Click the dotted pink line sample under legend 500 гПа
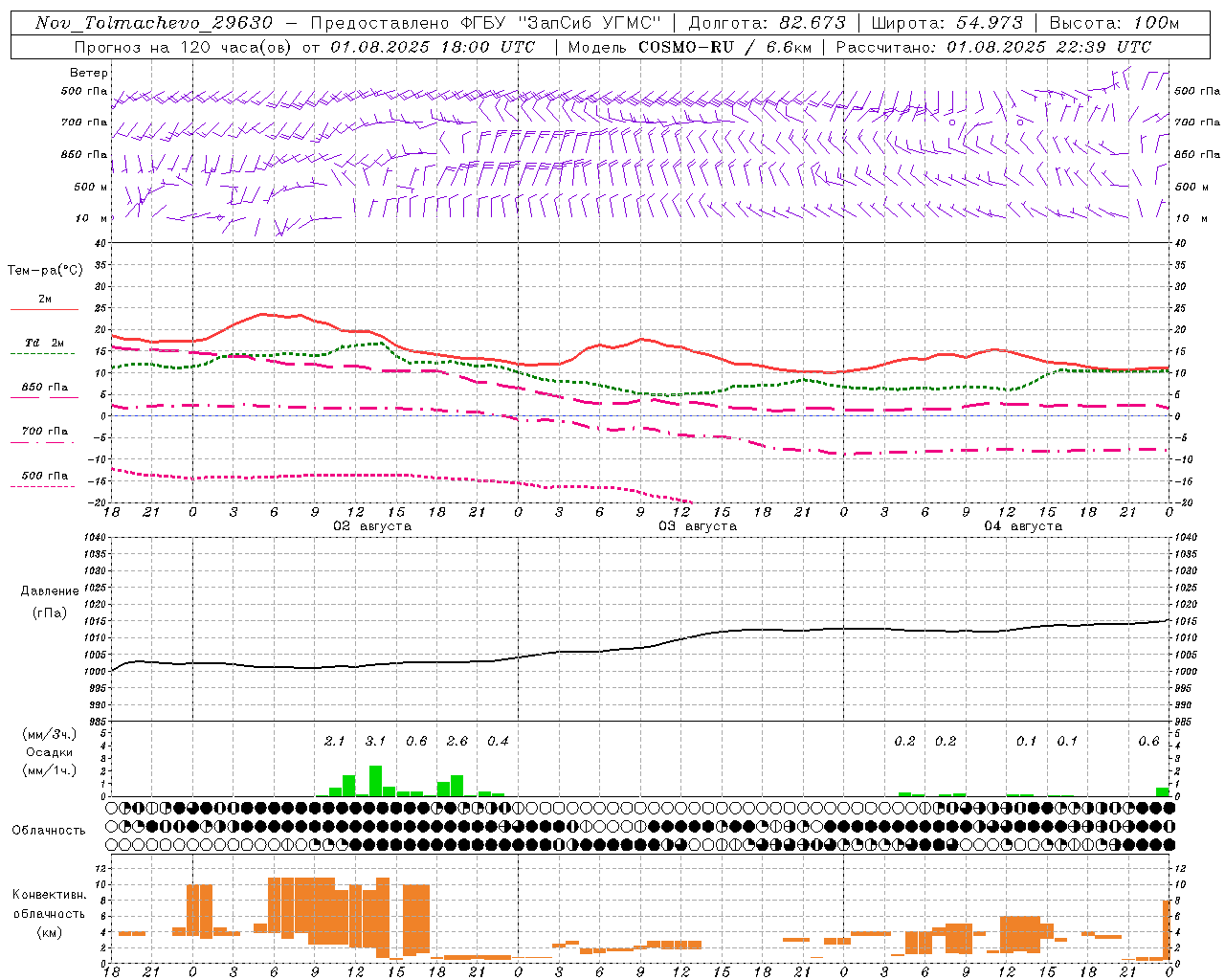This screenshot has height=980, width=1225. [x=43, y=487]
